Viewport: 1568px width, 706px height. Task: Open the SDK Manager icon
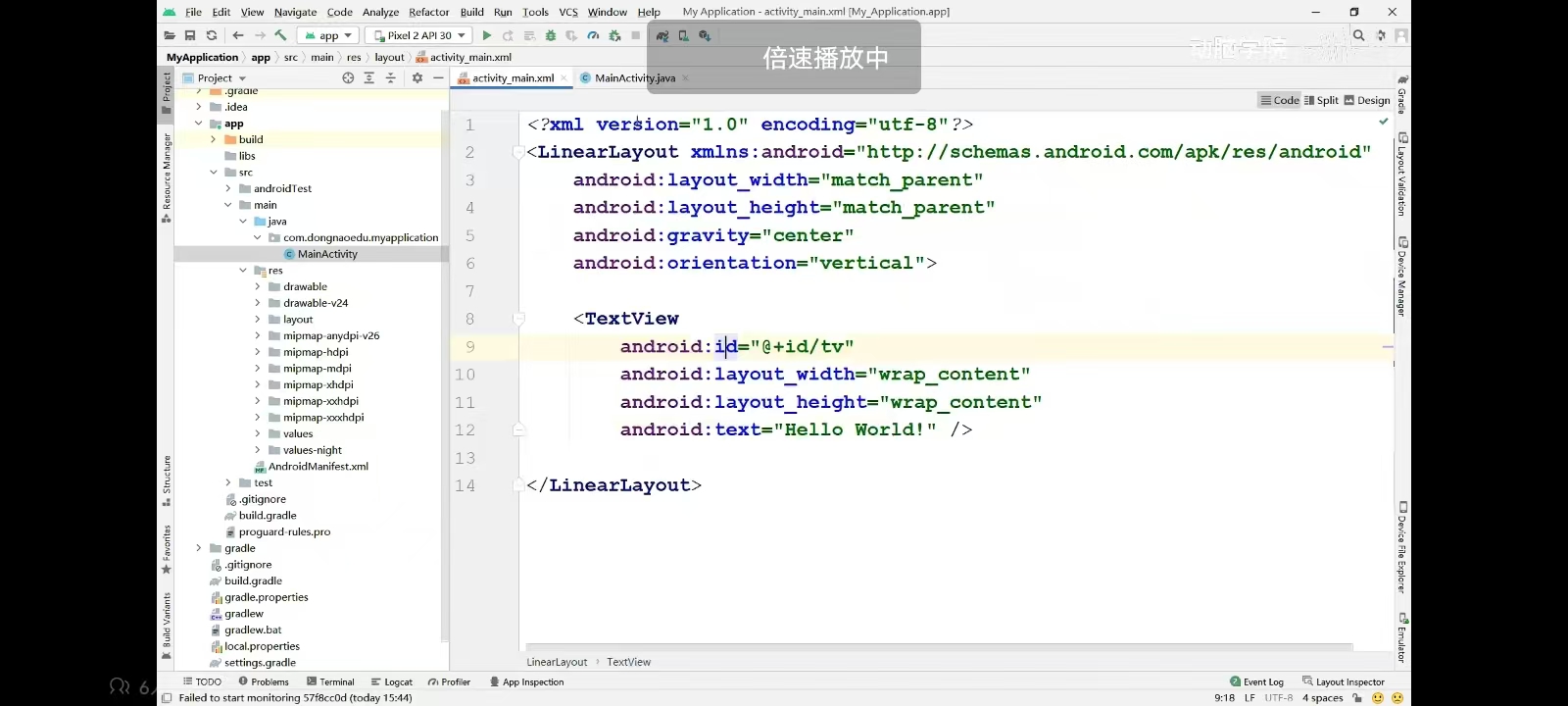(x=705, y=35)
